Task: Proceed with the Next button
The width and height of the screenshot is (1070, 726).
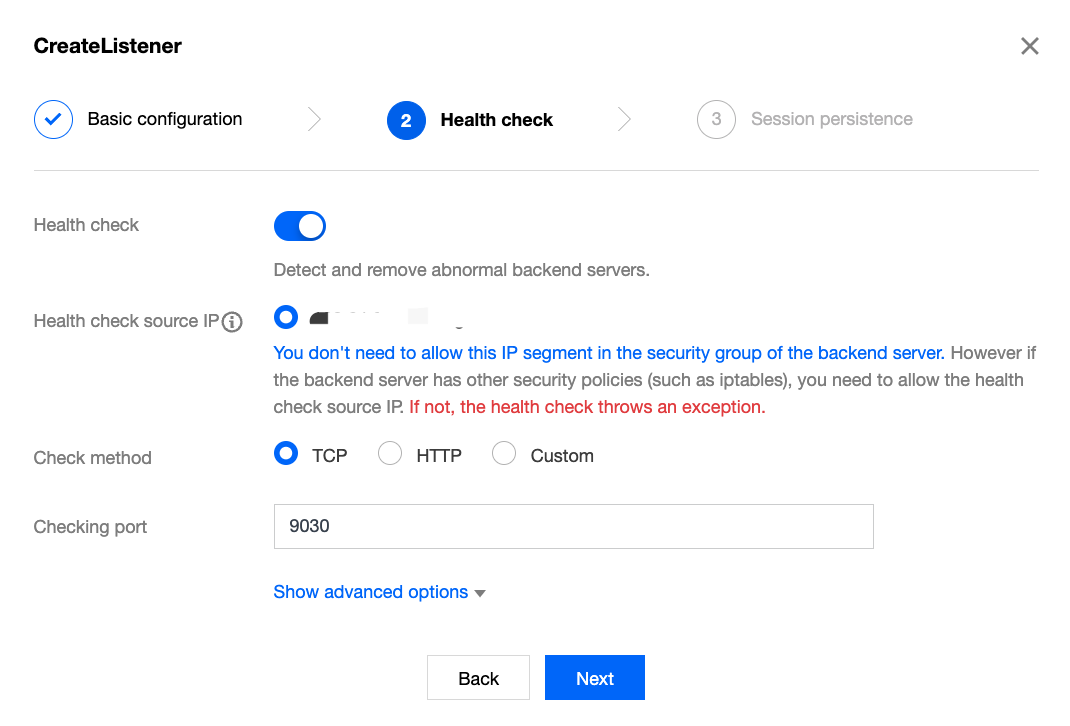Action: tap(594, 678)
